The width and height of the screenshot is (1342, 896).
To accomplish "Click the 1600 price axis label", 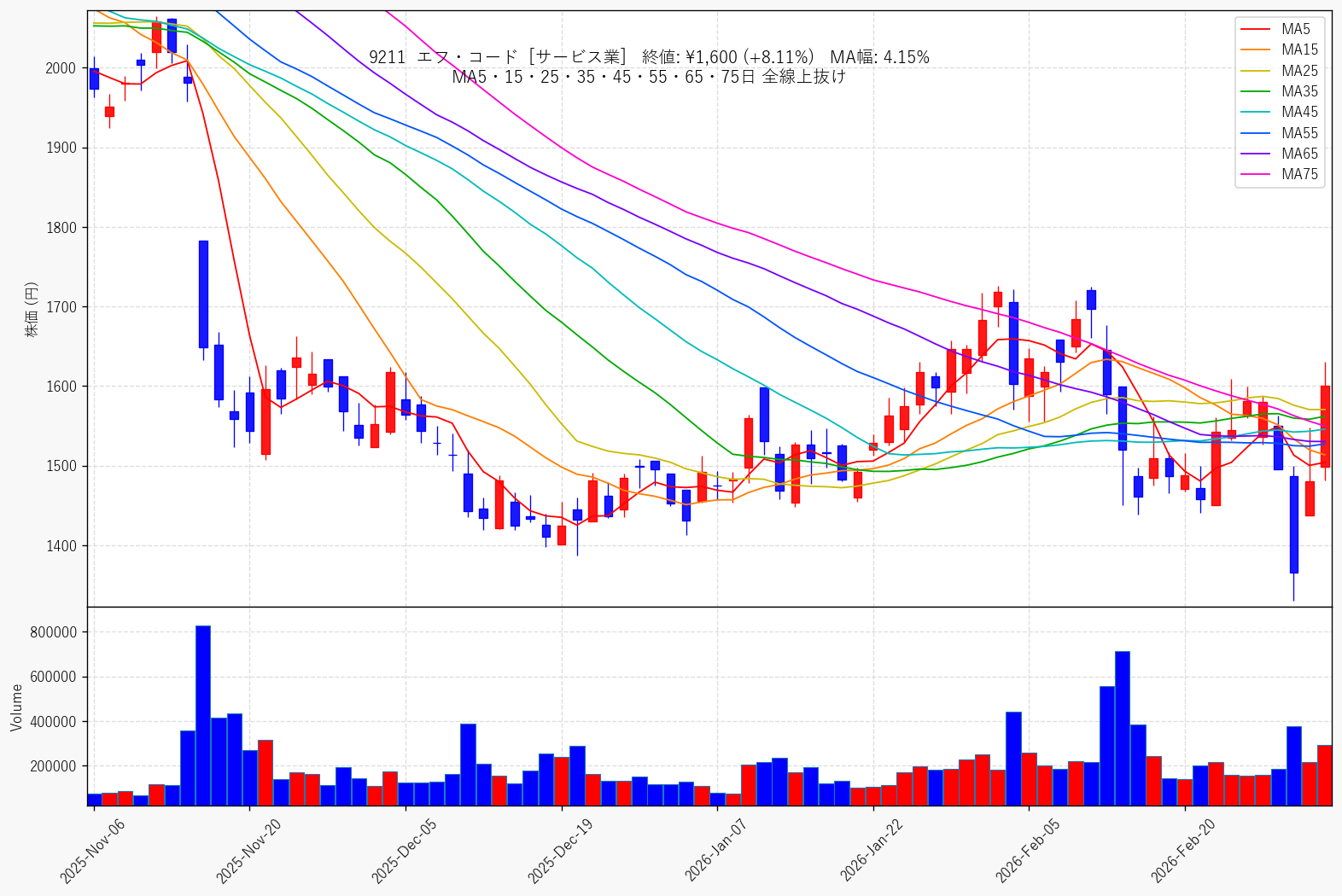I will click(61, 387).
